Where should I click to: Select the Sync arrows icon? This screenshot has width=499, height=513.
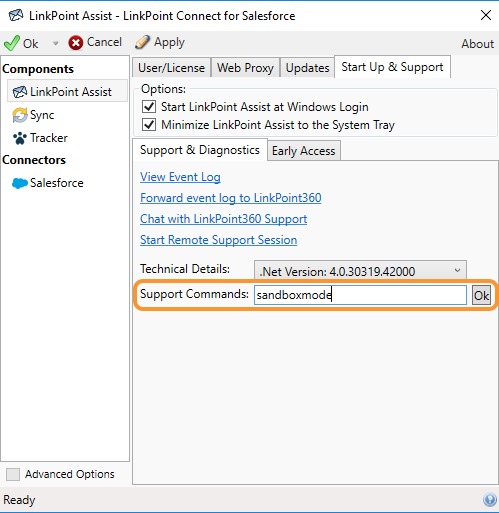(20, 115)
